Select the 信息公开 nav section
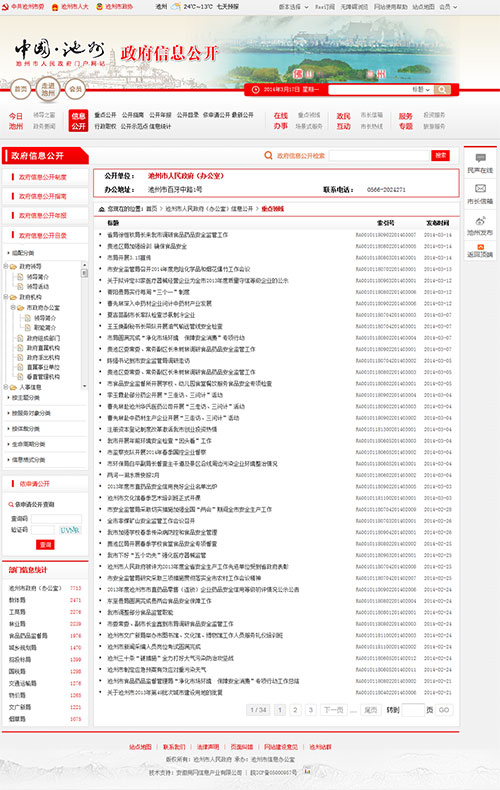The height and width of the screenshot is (790, 500). (78, 121)
